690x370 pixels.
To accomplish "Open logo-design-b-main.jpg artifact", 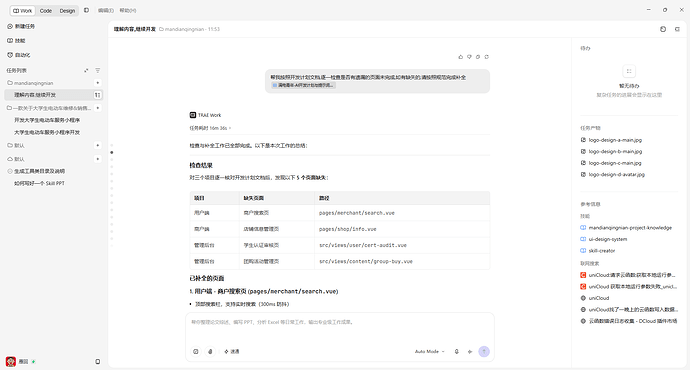I will 611,151.
